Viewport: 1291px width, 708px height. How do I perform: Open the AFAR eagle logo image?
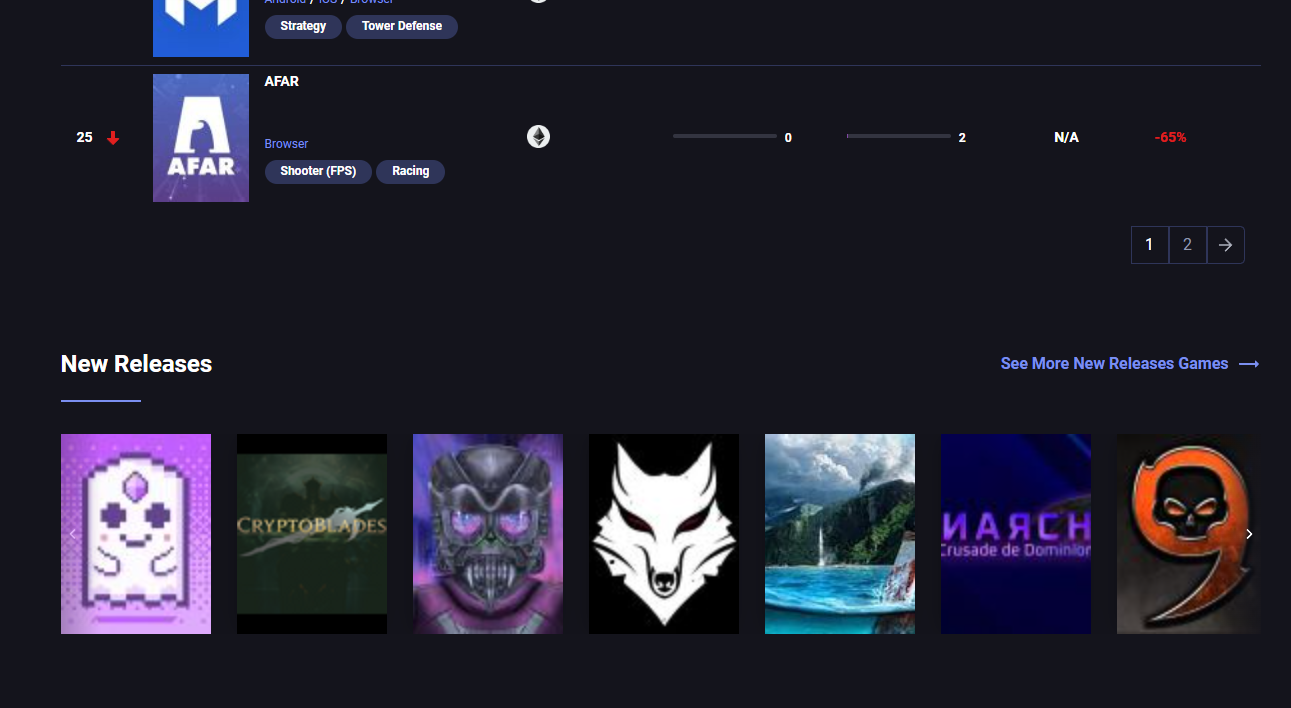pyautogui.click(x=200, y=137)
